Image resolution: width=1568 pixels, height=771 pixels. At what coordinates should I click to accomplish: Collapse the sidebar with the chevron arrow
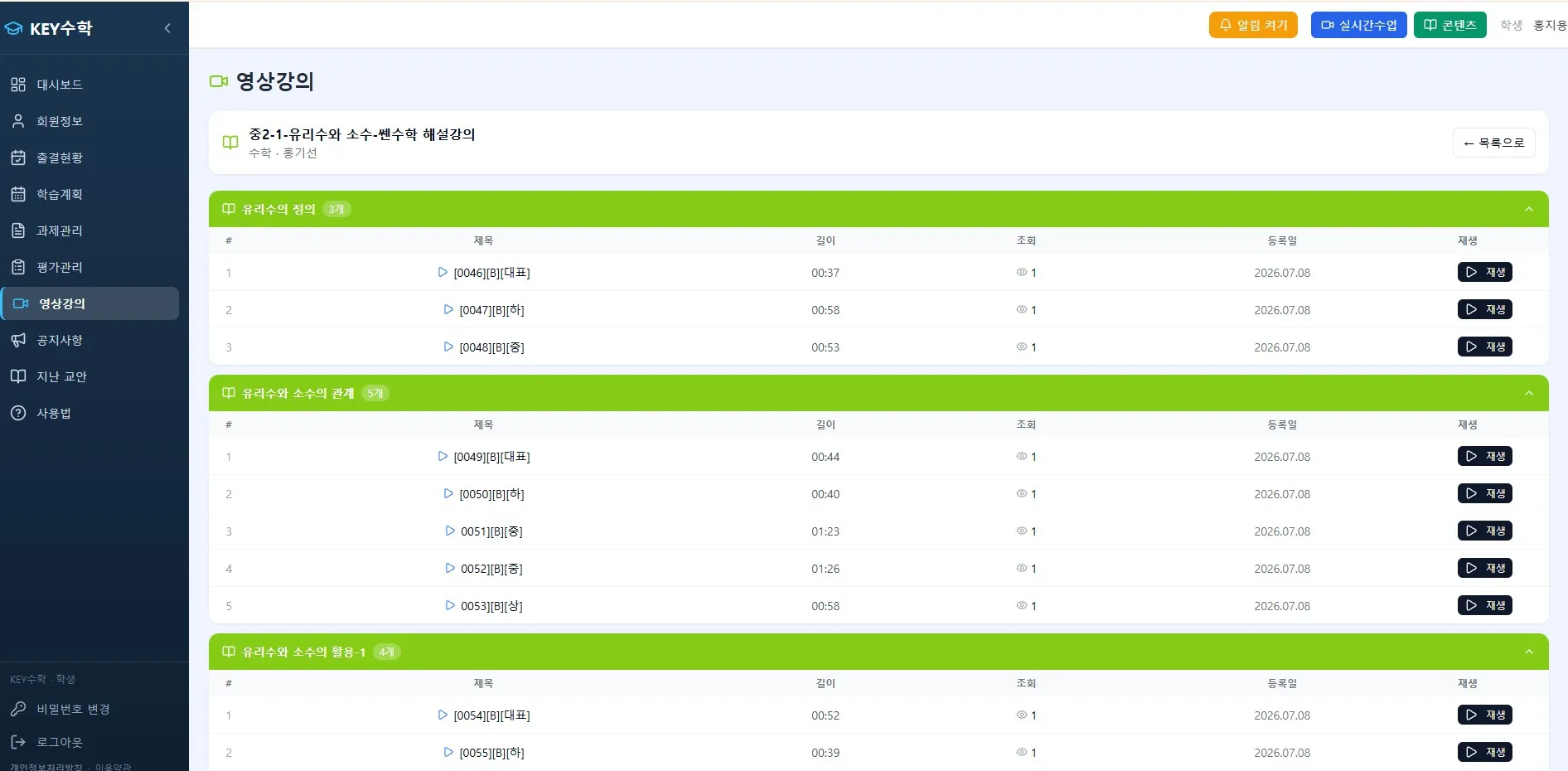point(167,28)
